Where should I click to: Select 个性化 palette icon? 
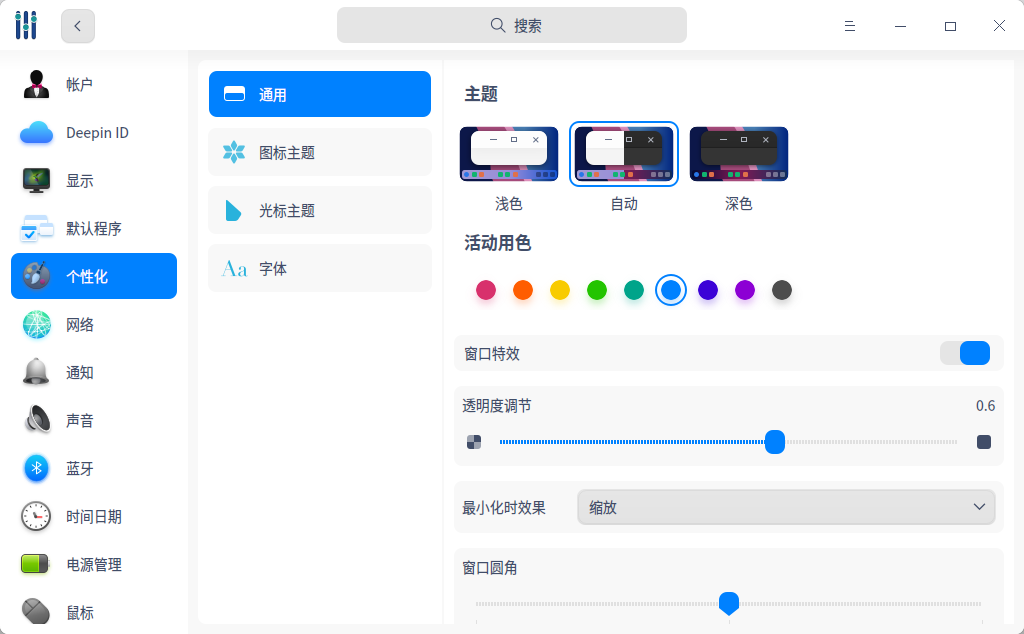36,276
